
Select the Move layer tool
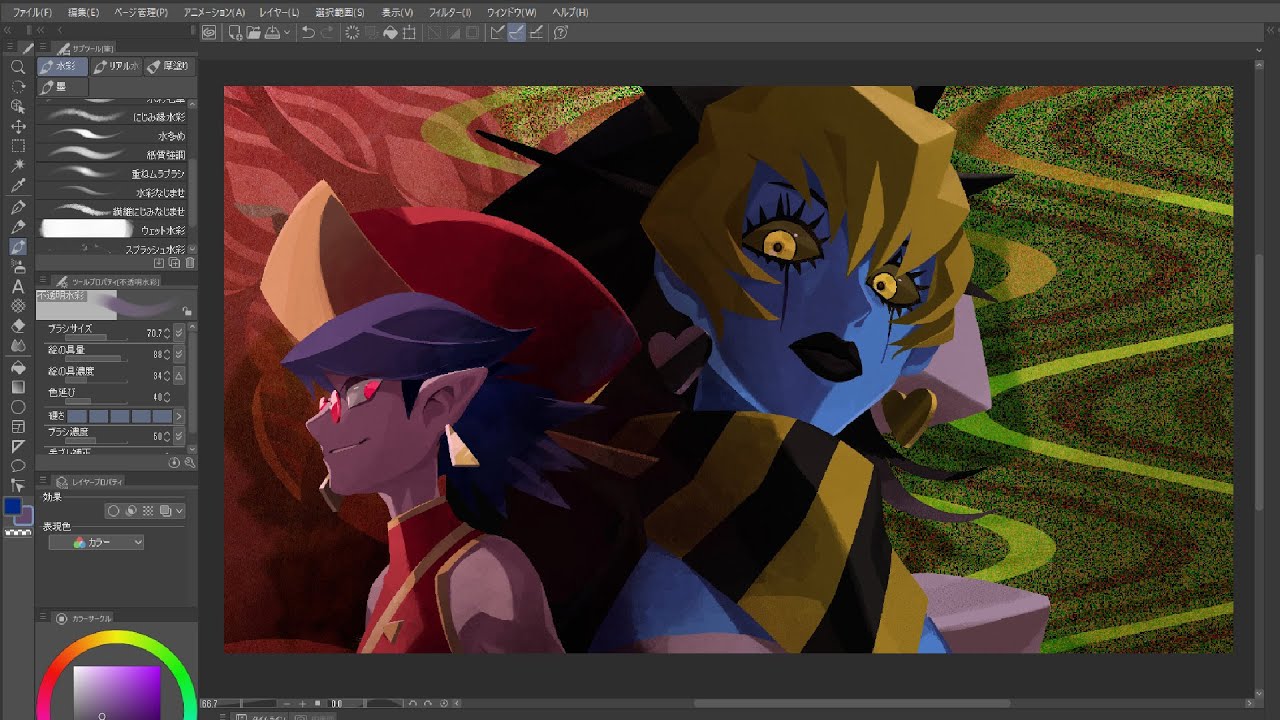click(x=18, y=127)
